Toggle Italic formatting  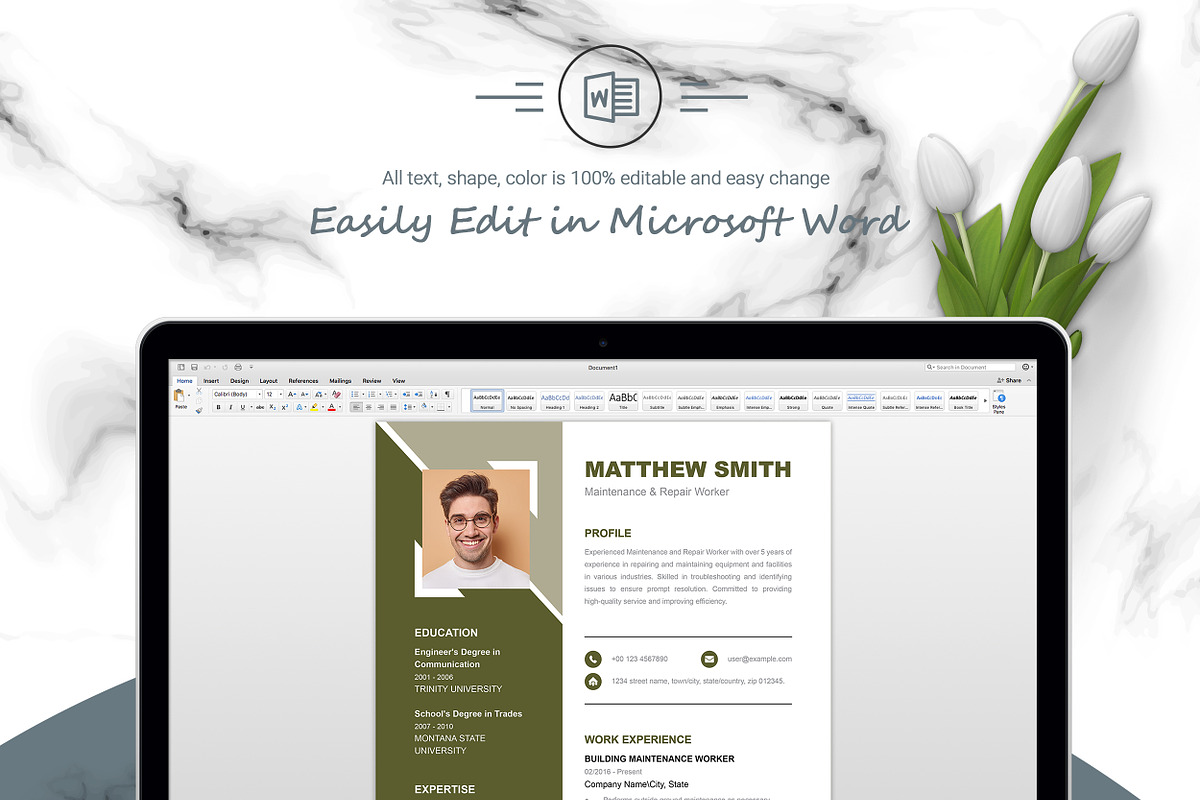pyautogui.click(x=231, y=407)
